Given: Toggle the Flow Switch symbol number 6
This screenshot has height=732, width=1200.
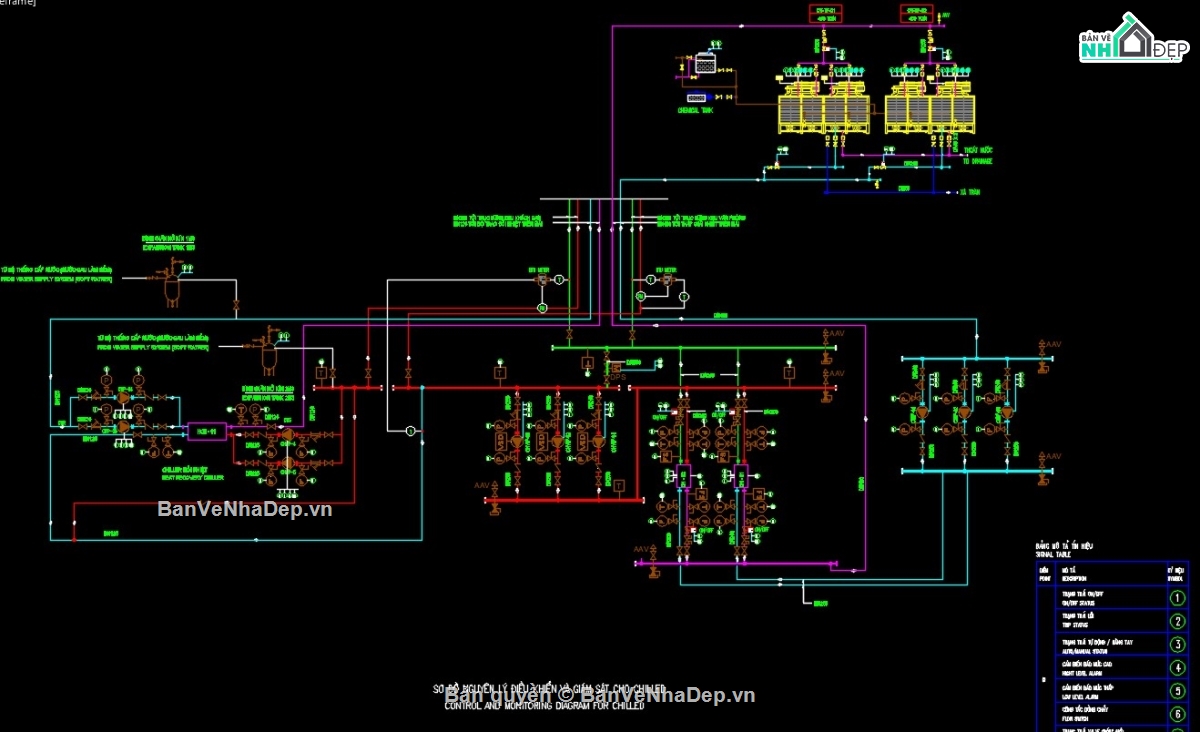Looking at the screenshot, I should pyautogui.click(x=1177, y=713).
